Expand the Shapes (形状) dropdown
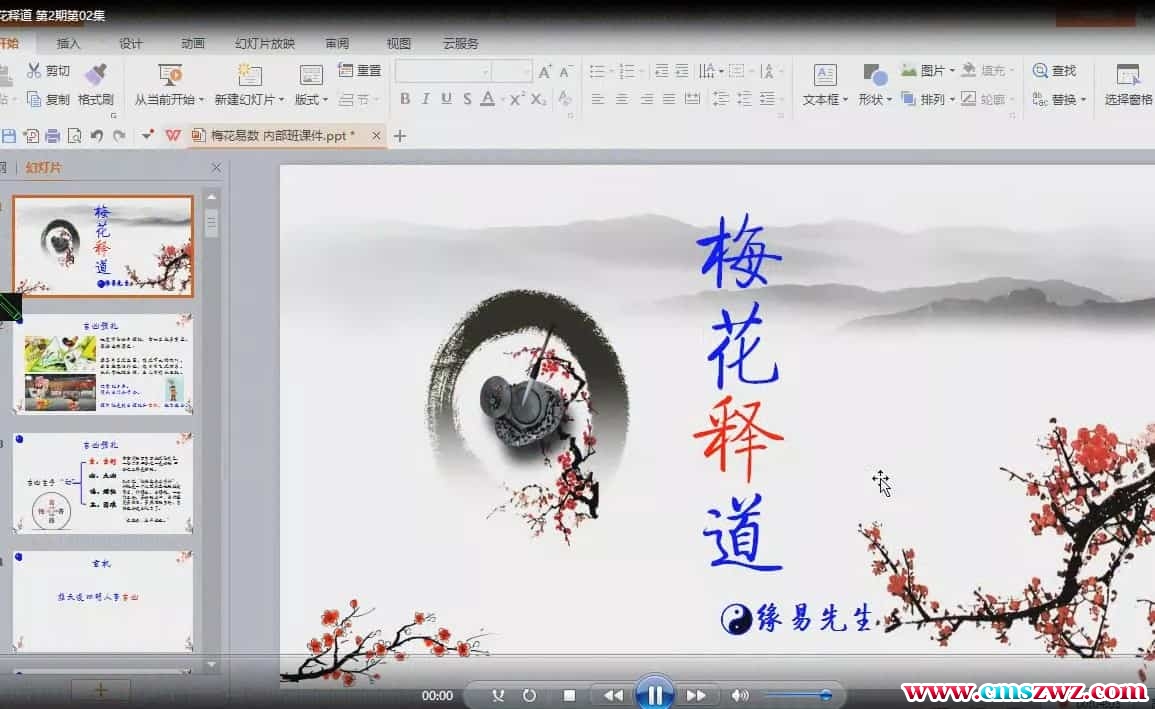This screenshot has height=709, width=1155. [x=872, y=99]
